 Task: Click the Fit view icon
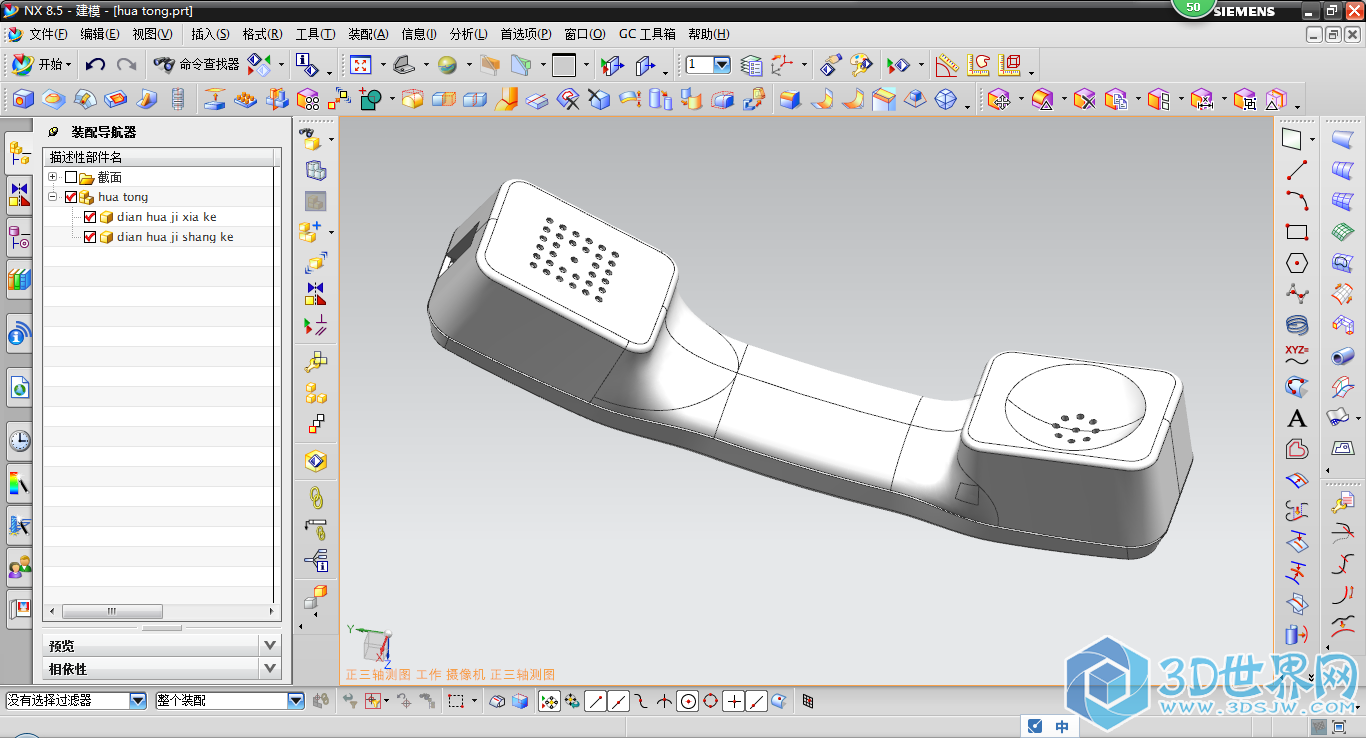click(361, 65)
